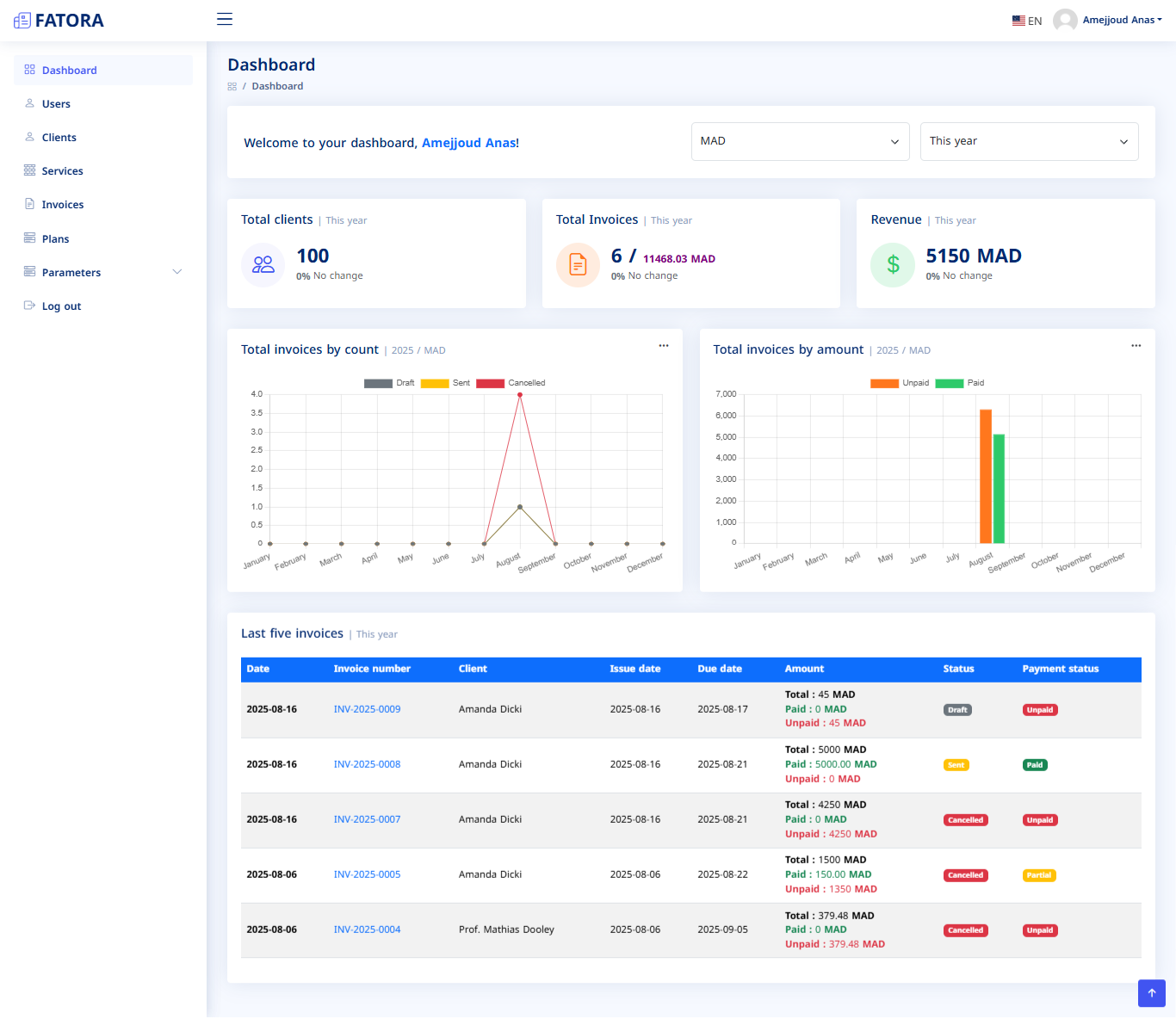Click the breadcrumb home grid icon
Viewport: 1176px width, 1019px height.
[x=232, y=87]
